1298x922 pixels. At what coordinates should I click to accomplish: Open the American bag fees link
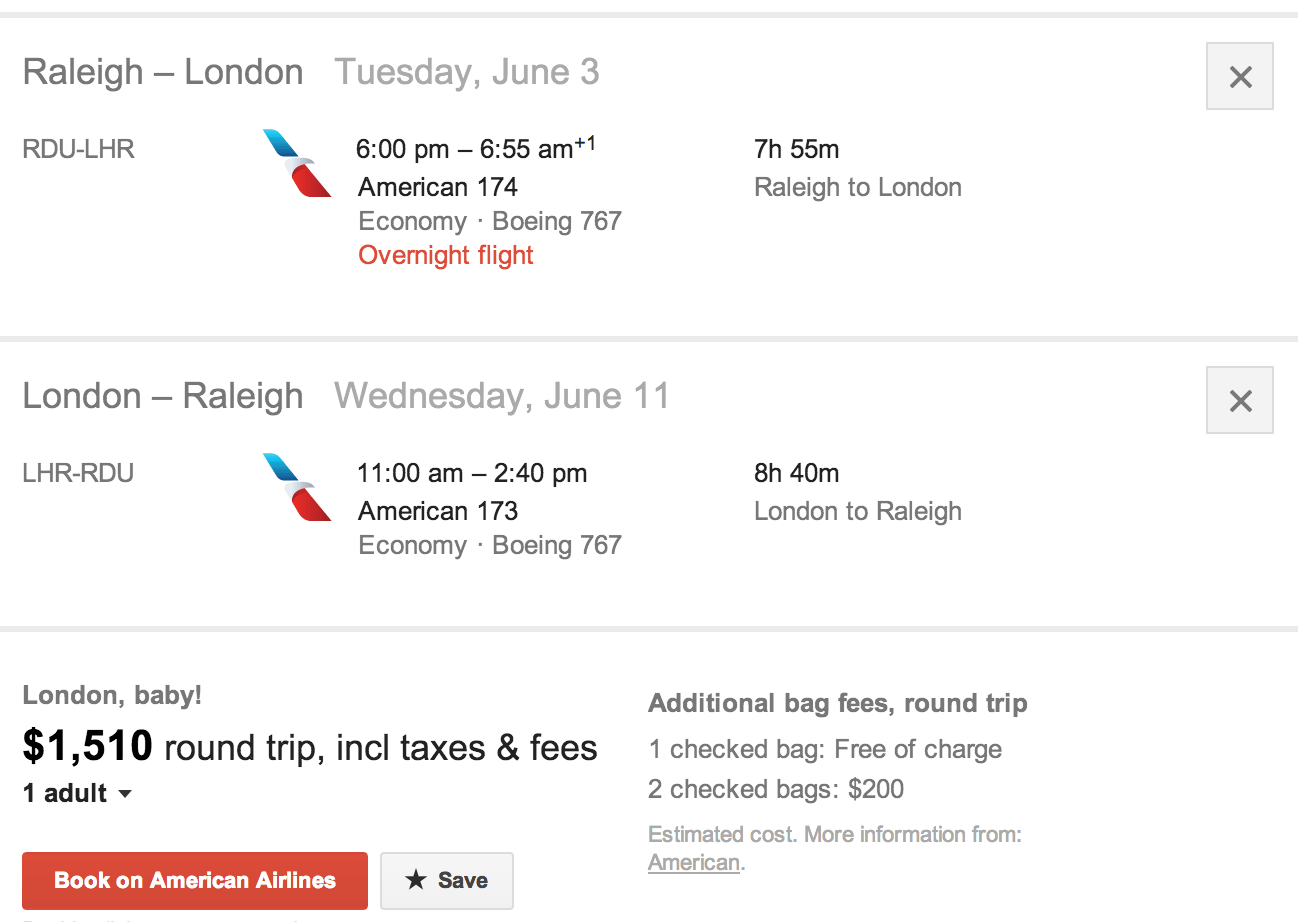click(694, 862)
